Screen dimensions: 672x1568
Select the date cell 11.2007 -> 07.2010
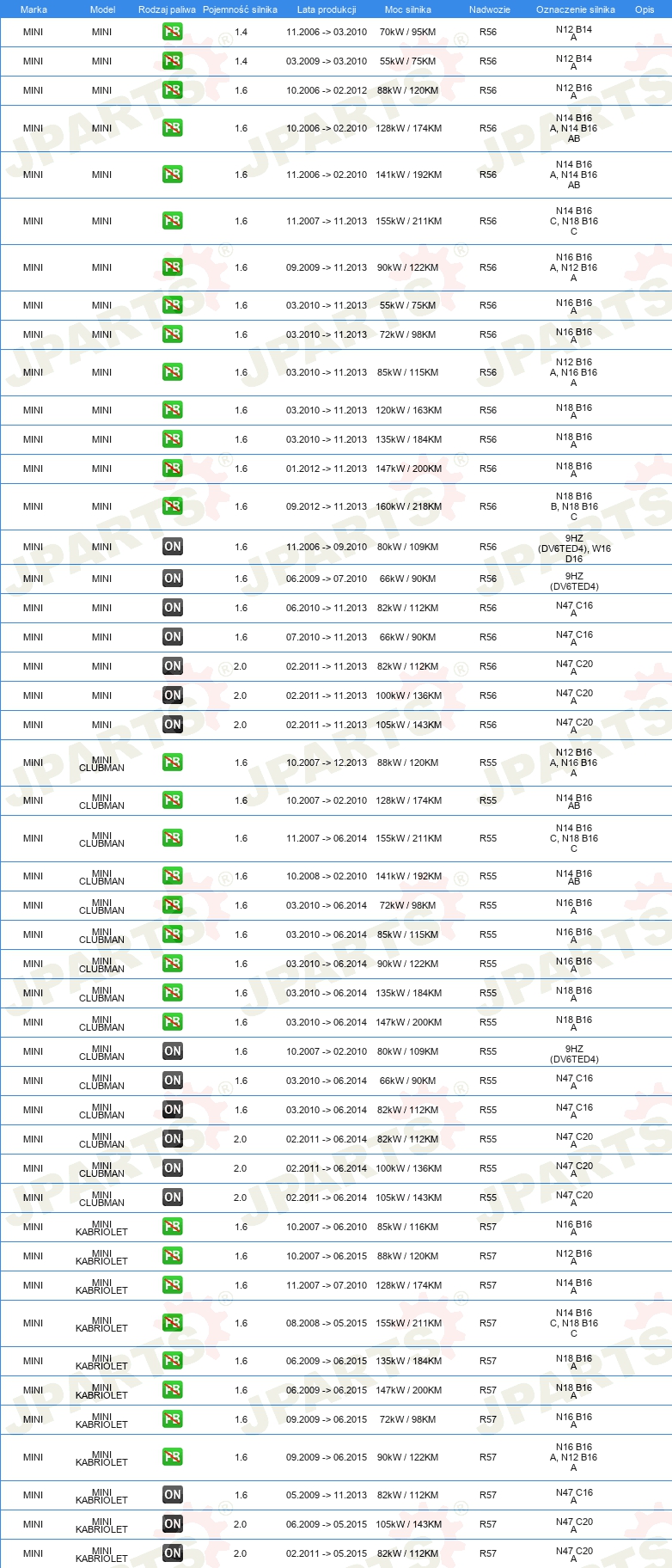(x=327, y=1285)
